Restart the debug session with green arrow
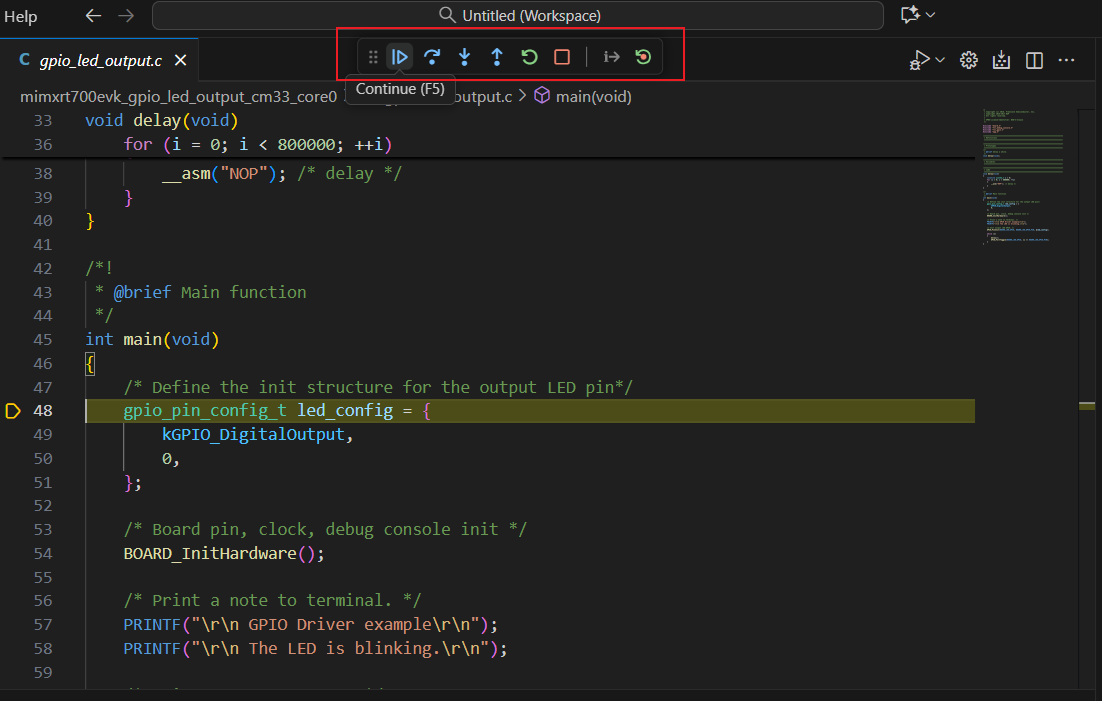This screenshot has width=1102, height=701. pos(530,57)
